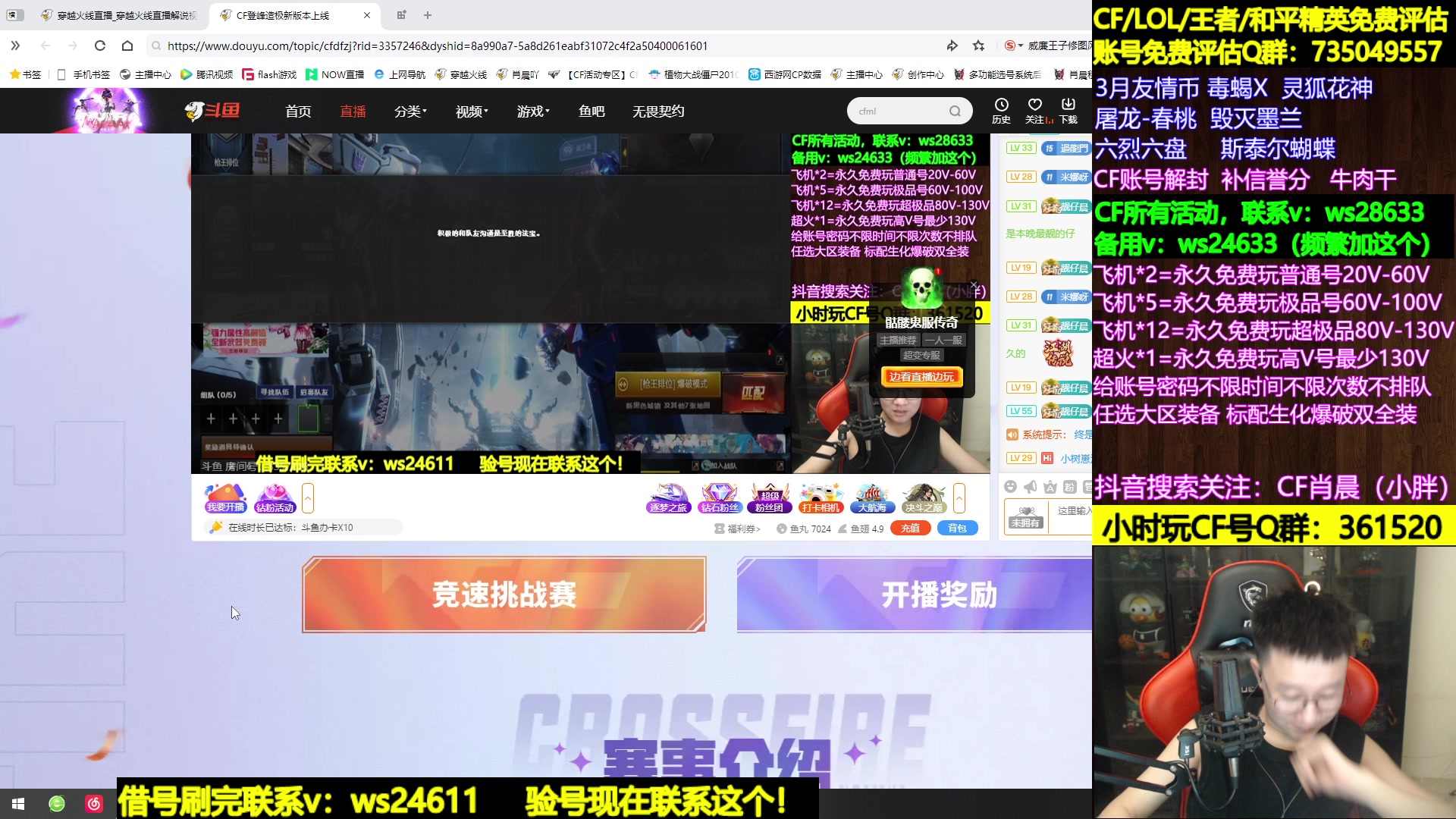Open the 决斗之巅 icon

924,498
